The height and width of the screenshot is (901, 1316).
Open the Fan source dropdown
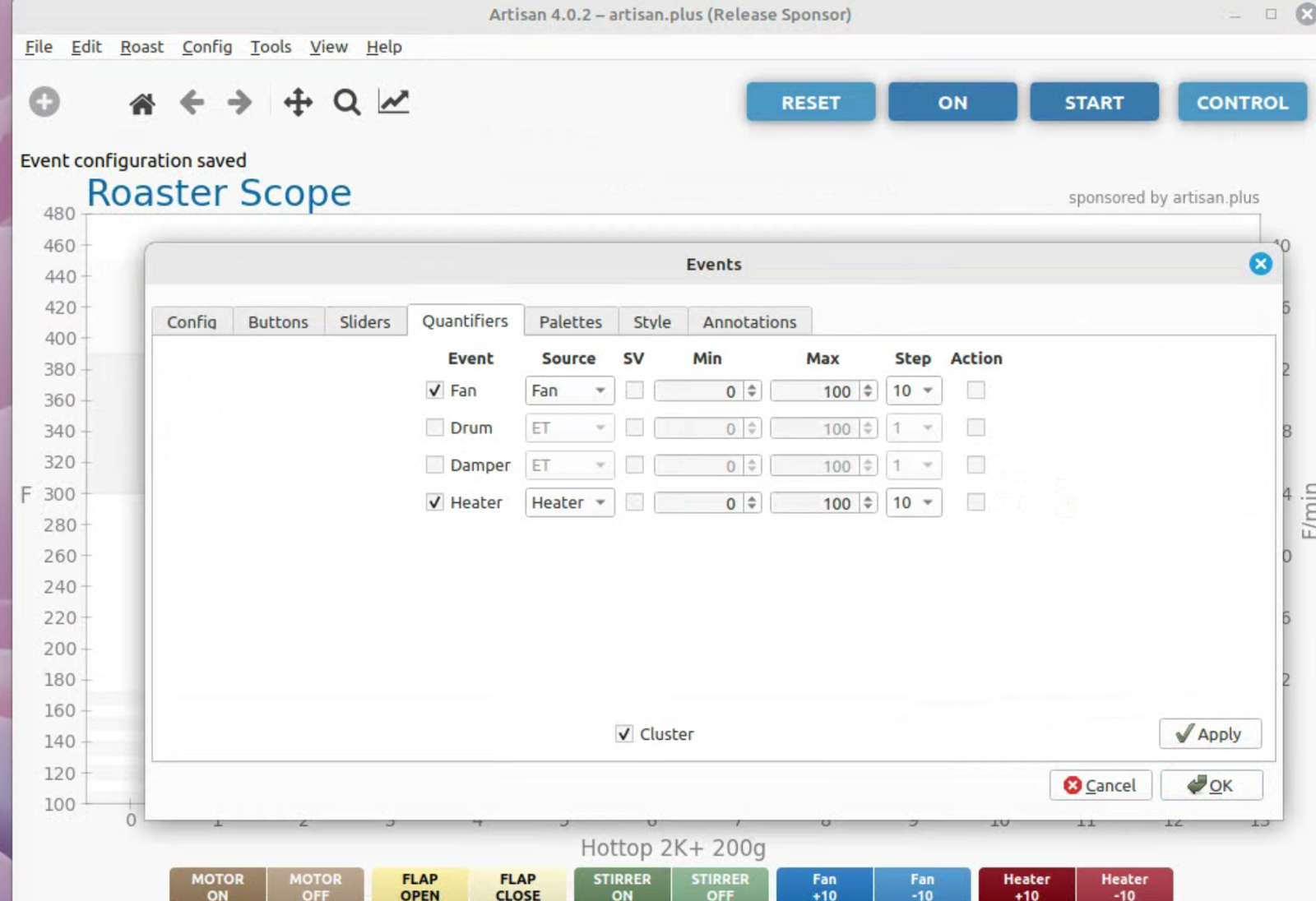[x=569, y=390]
